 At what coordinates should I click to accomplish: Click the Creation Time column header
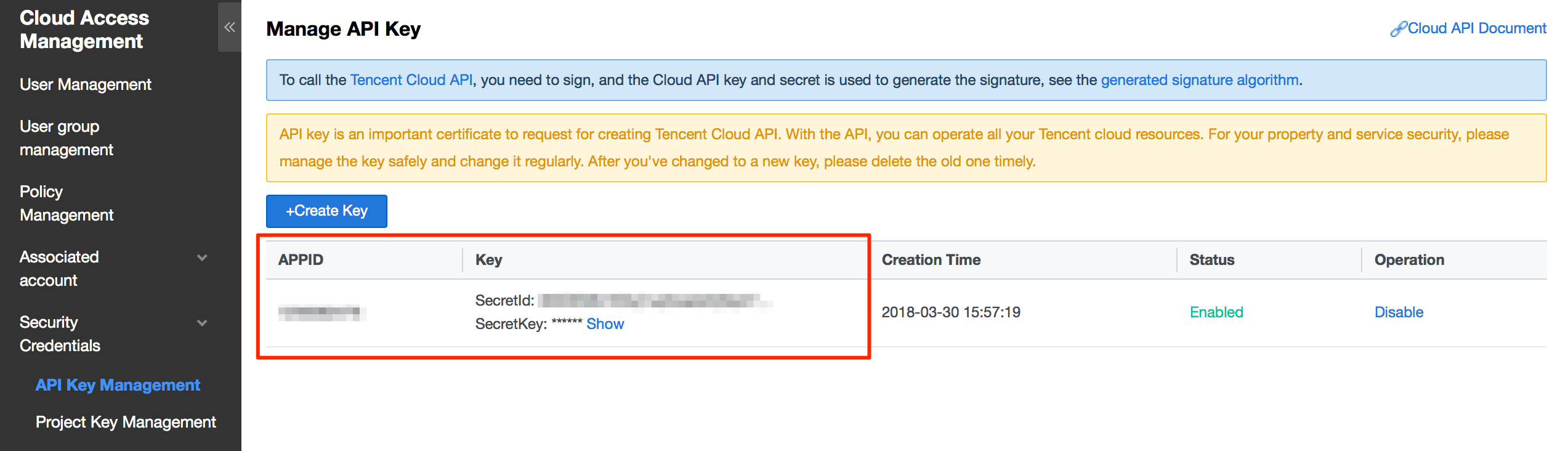click(x=931, y=260)
